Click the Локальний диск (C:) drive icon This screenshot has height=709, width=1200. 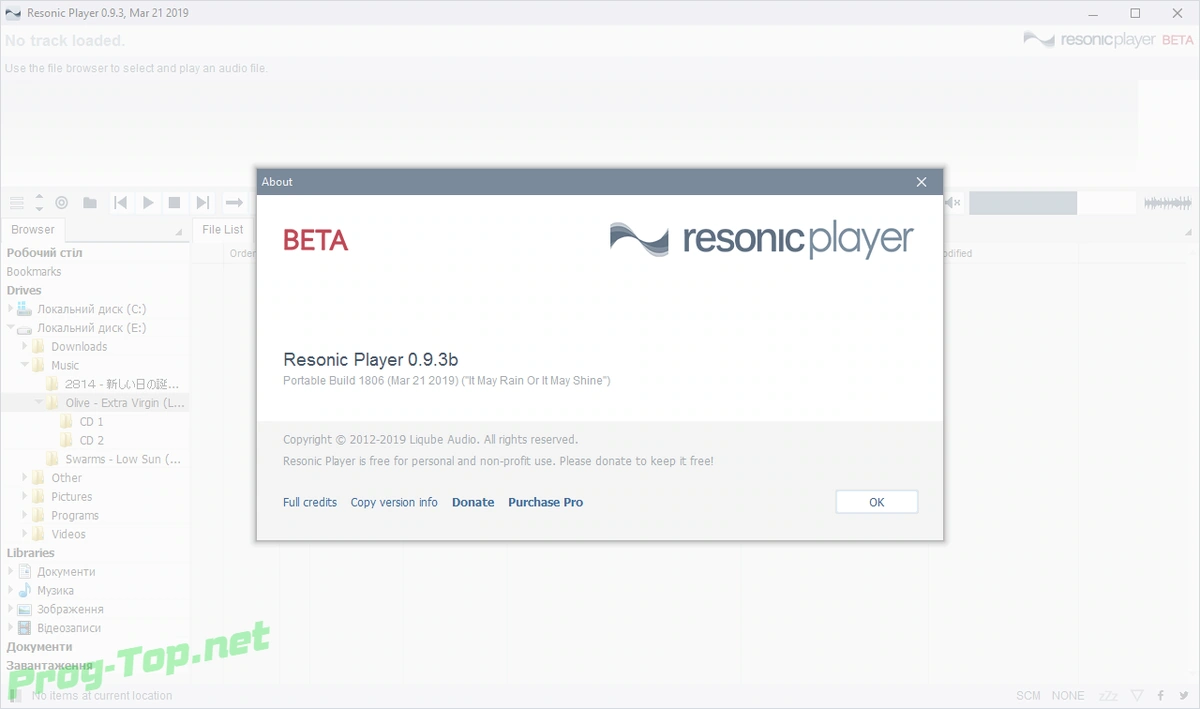(25, 309)
